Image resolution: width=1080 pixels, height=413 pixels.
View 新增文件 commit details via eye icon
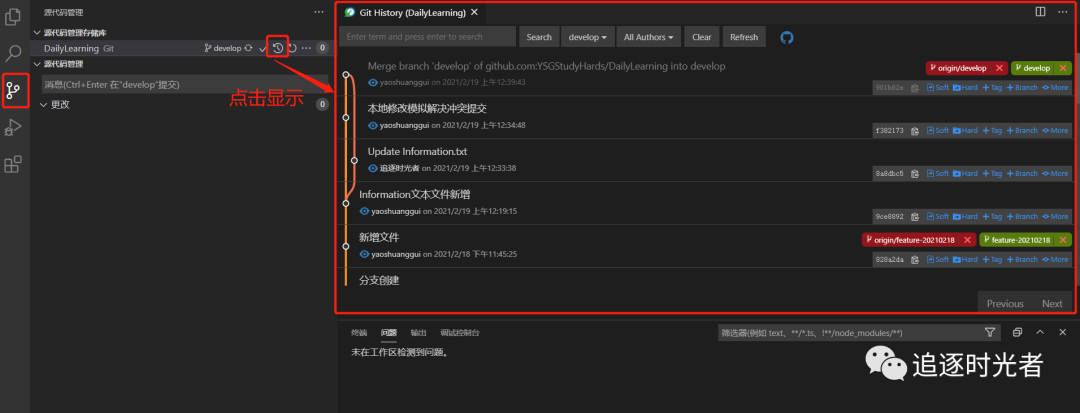364,254
